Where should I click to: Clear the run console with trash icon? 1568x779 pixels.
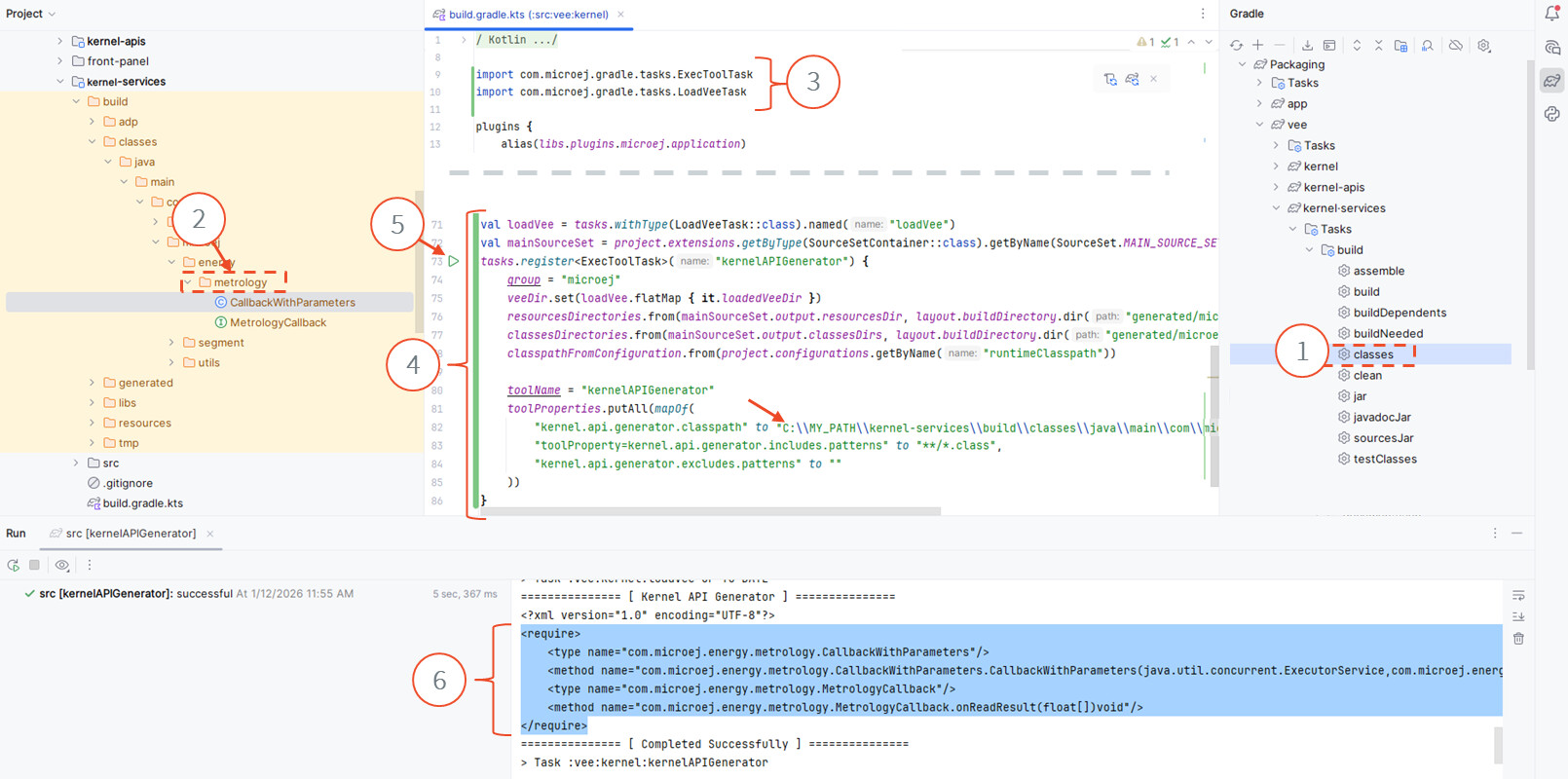tap(1518, 639)
